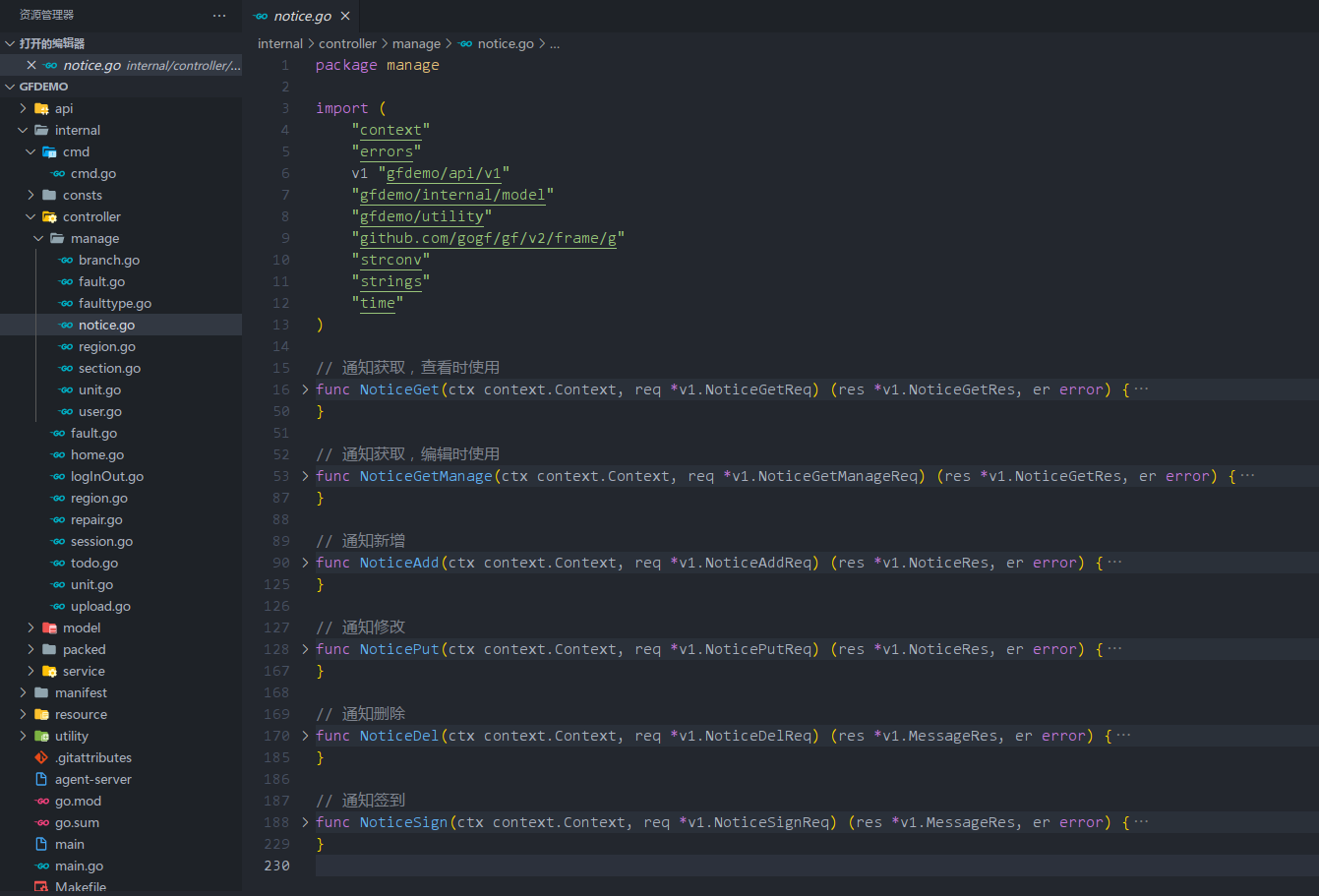Image resolution: width=1319 pixels, height=896 pixels.
Task: Expand the resource folder
Action: [x=24, y=714]
